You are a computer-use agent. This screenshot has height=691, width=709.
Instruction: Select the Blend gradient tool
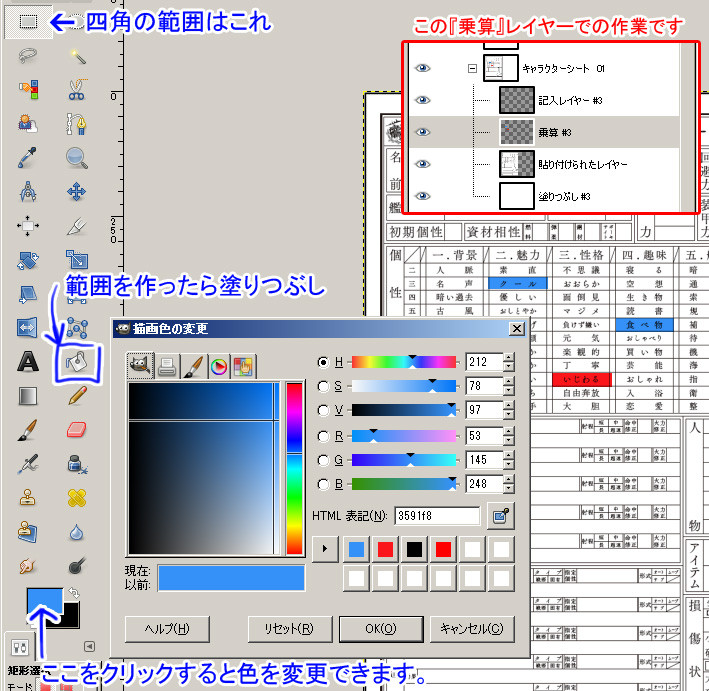[x=28, y=396]
